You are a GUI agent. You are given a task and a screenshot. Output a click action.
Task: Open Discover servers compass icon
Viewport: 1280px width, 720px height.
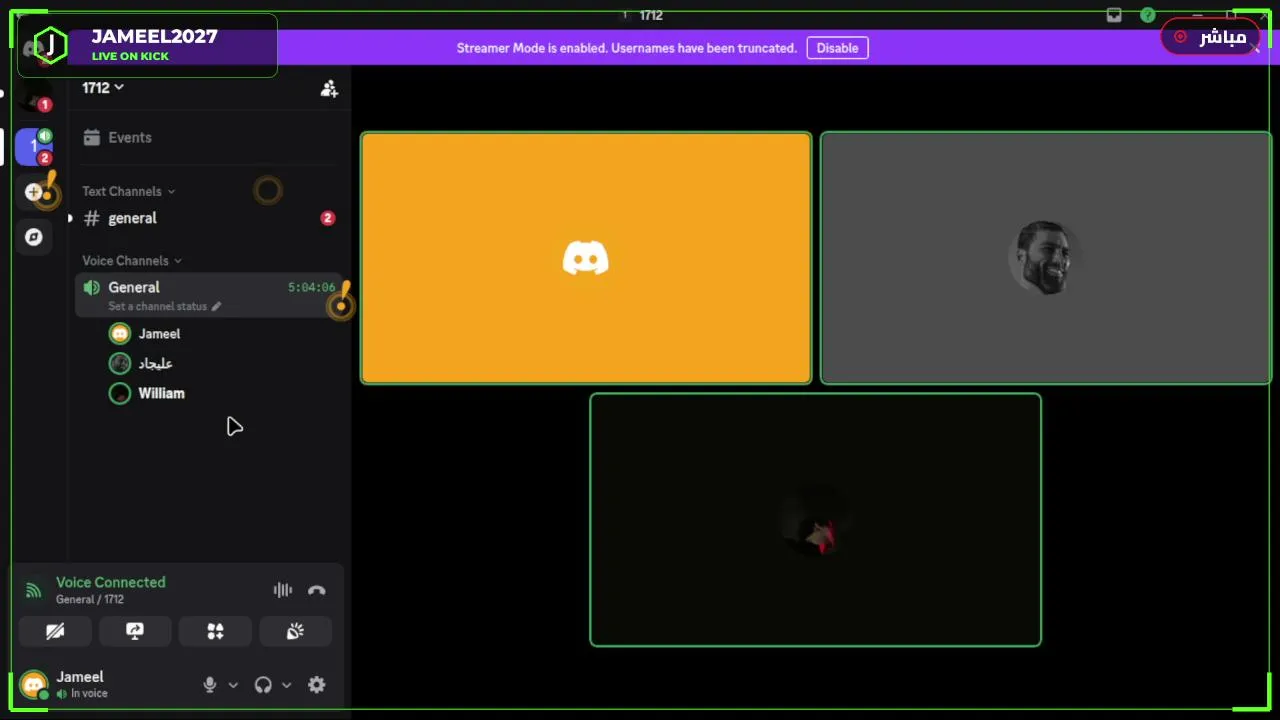click(x=34, y=237)
